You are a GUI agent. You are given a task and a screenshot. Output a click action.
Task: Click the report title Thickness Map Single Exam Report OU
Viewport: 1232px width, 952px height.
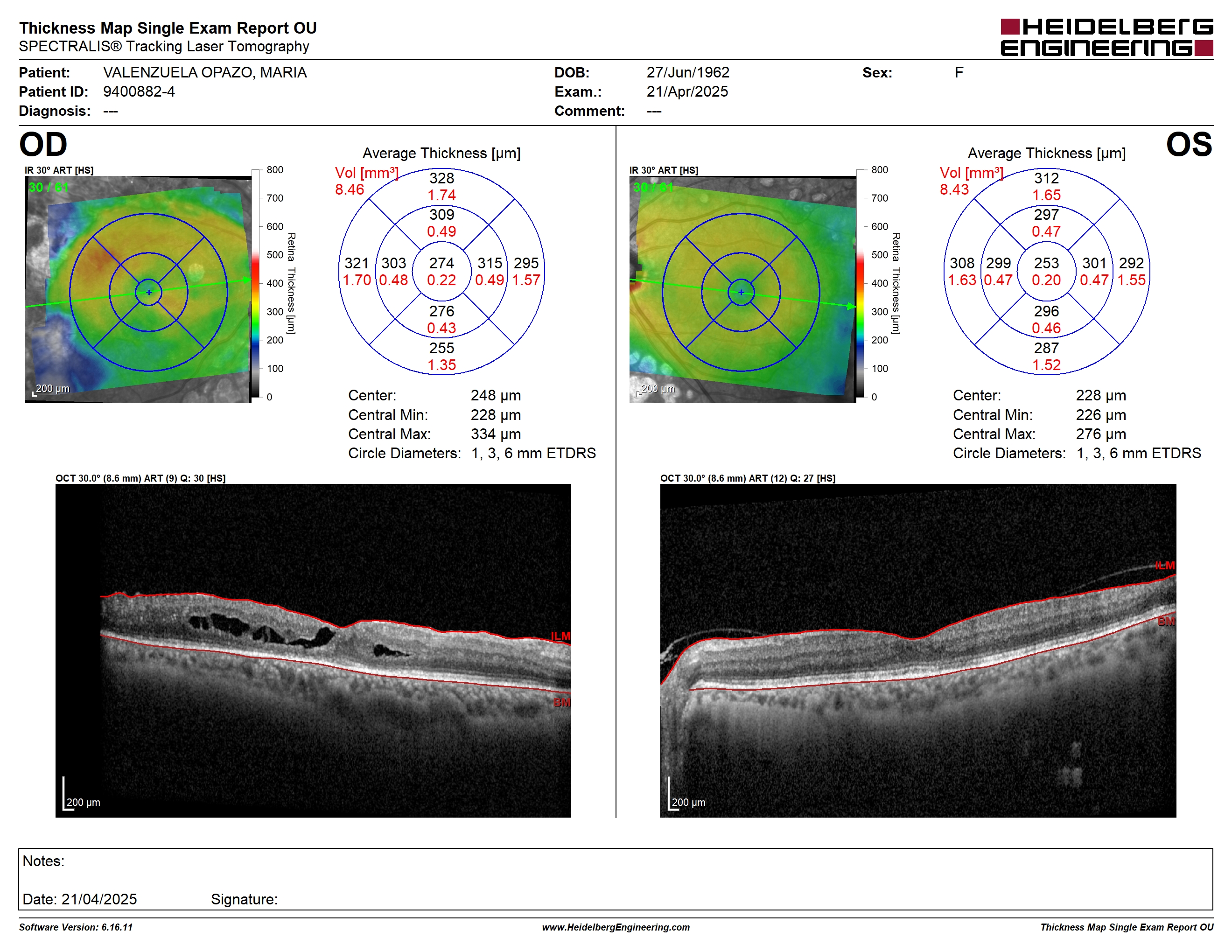(168, 28)
